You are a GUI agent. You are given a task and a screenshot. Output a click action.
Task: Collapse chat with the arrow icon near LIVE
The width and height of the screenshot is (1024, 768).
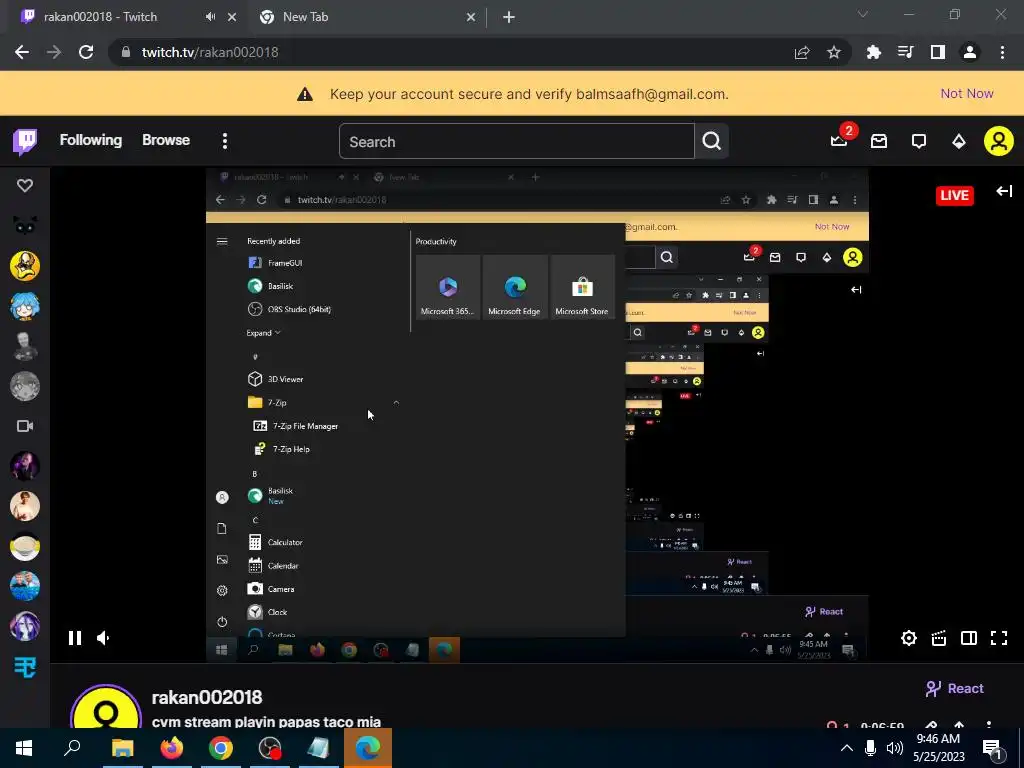coord(1004,191)
